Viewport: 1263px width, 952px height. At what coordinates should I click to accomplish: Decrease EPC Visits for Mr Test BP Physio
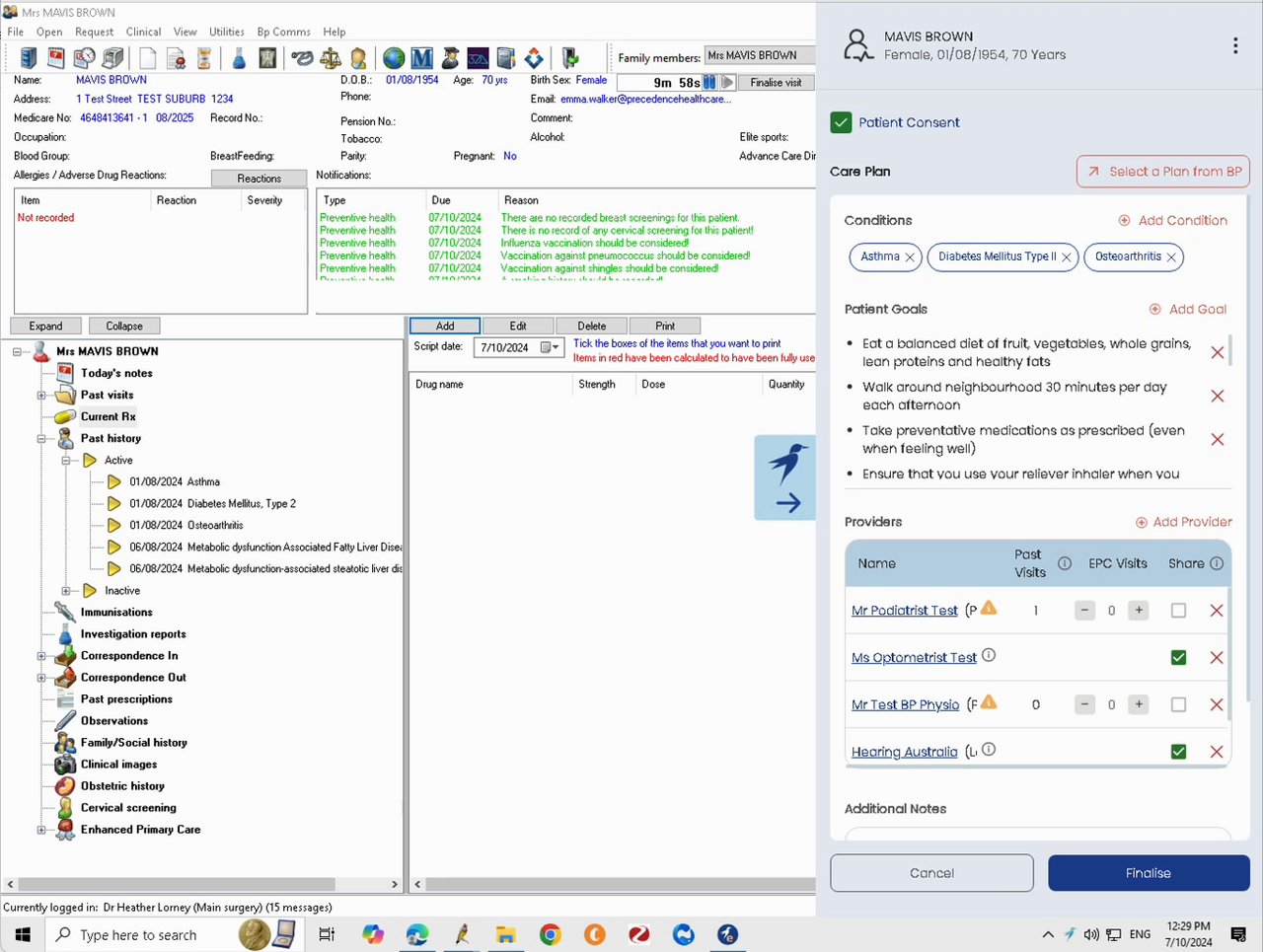pyautogui.click(x=1084, y=704)
